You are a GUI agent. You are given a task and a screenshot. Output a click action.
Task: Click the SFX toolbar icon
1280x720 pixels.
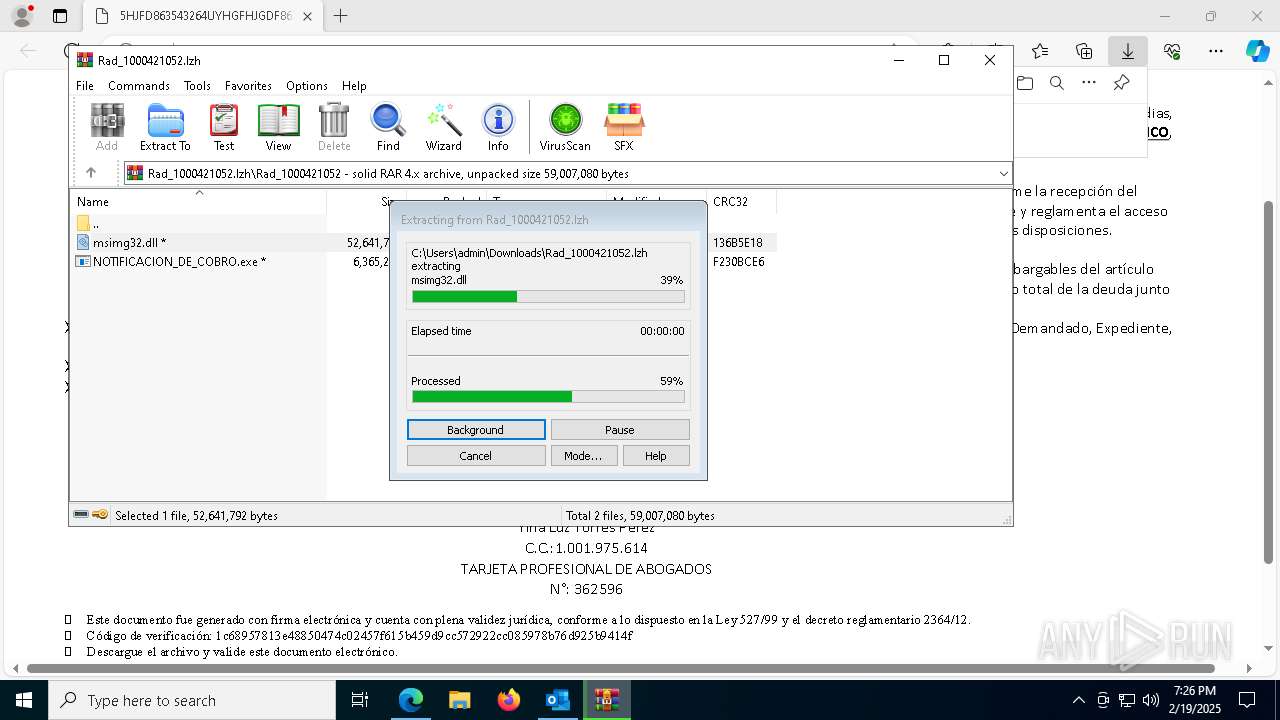624,127
